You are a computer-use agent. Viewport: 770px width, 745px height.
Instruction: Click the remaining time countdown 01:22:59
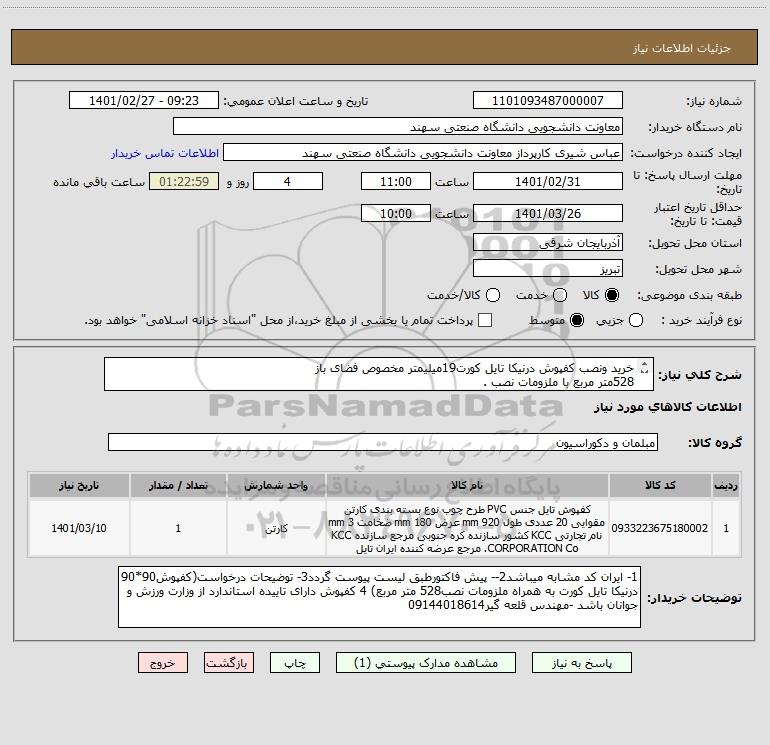184,181
